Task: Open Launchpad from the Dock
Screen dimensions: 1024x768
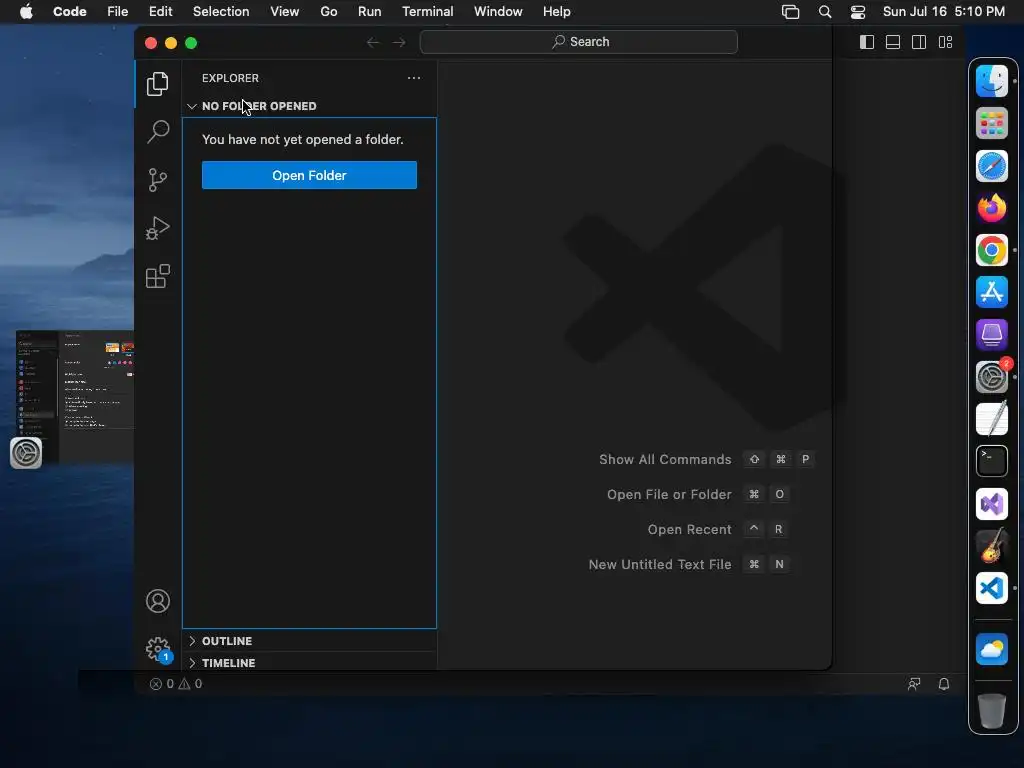Action: tap(991, 123)
